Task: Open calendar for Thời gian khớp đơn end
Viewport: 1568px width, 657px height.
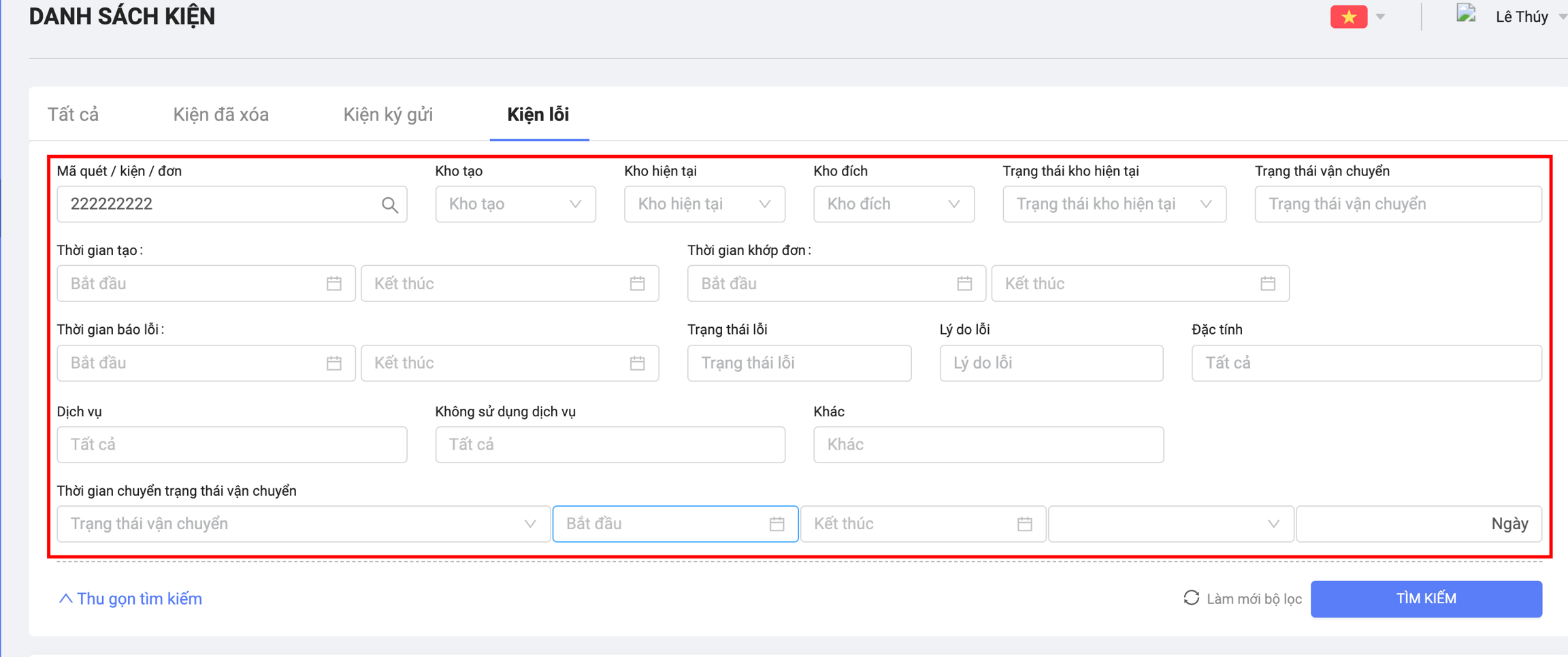Action: click(1267, 284)
